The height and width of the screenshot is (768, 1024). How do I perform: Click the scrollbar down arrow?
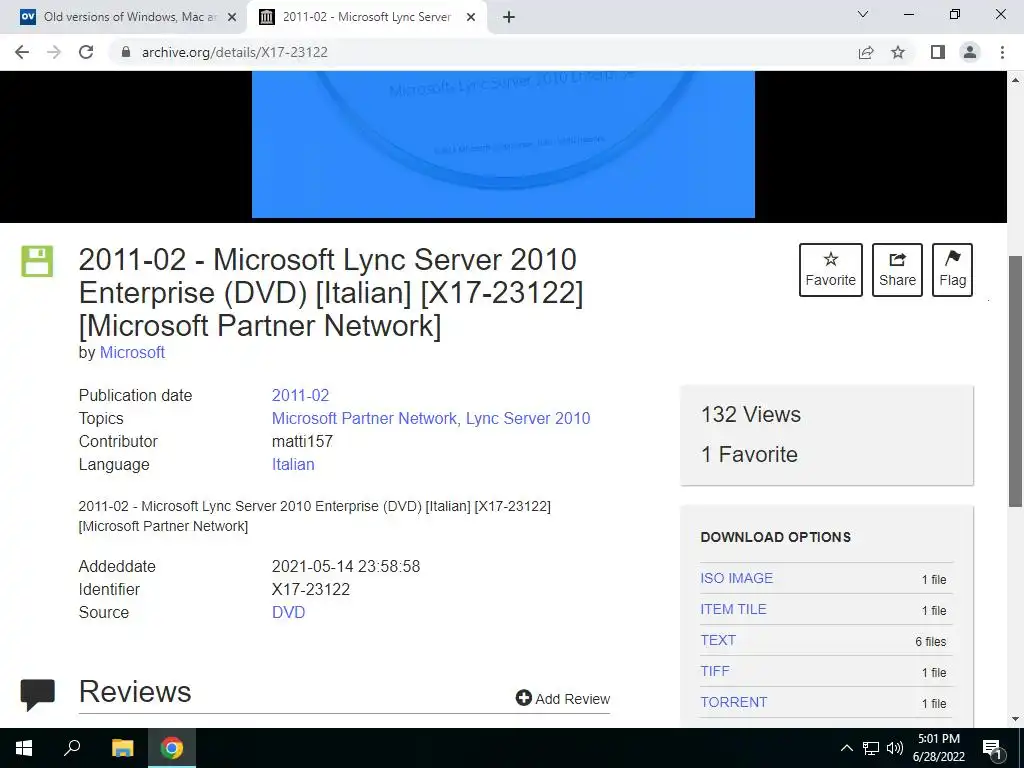[1015, 719]
